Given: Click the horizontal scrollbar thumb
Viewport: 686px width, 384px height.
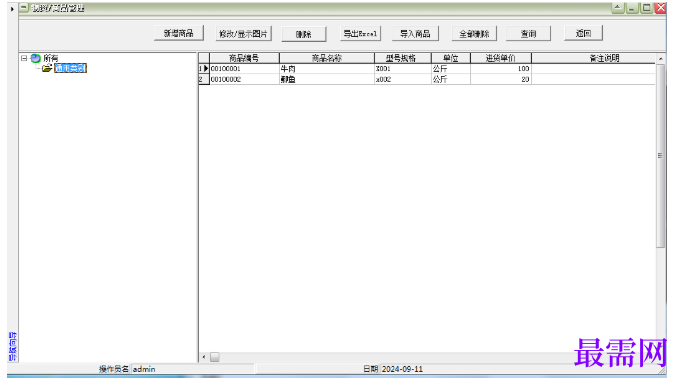Looking at the screenshot, I should 215,357.
